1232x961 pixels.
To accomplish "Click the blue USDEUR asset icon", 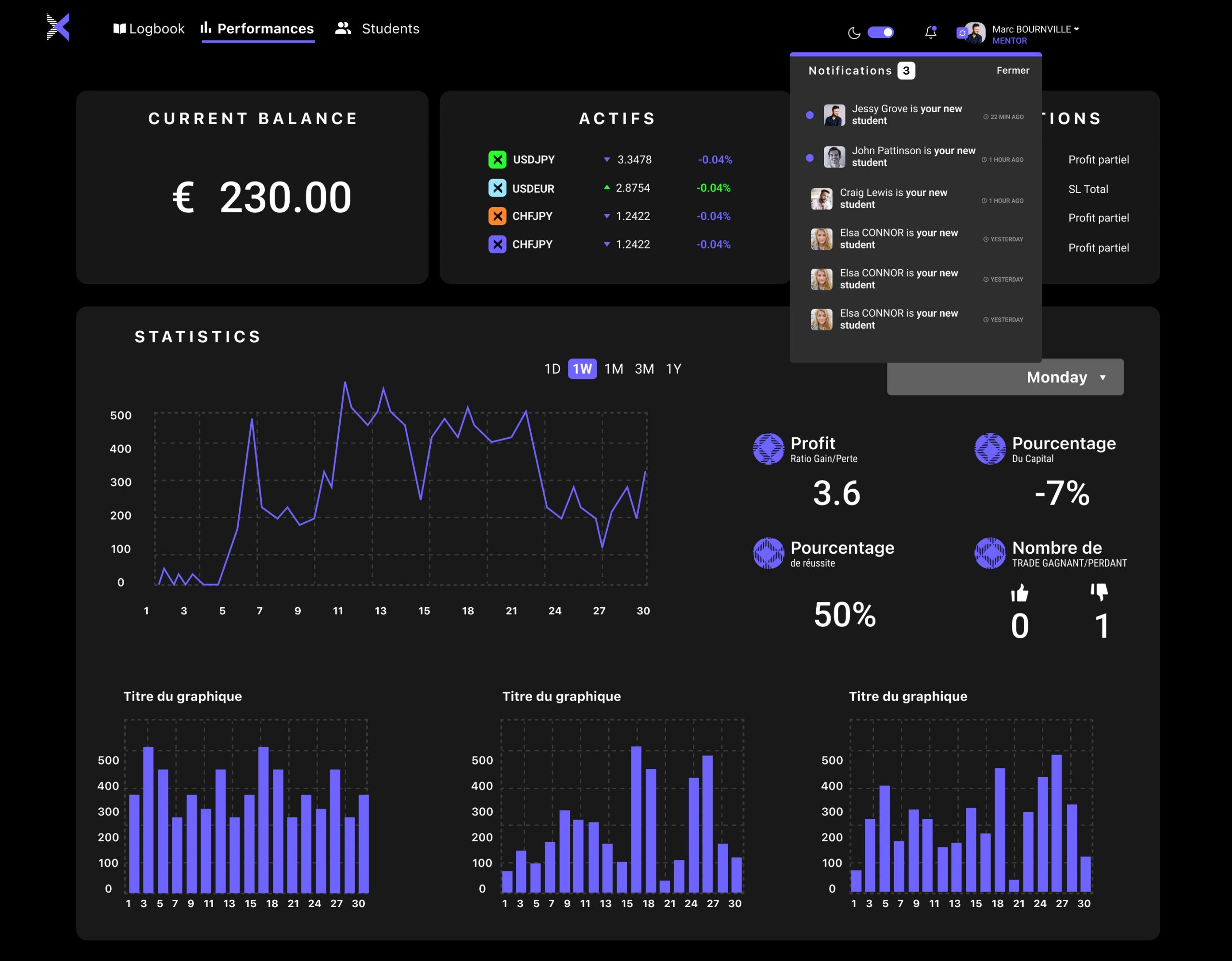I will click(497, 188).
